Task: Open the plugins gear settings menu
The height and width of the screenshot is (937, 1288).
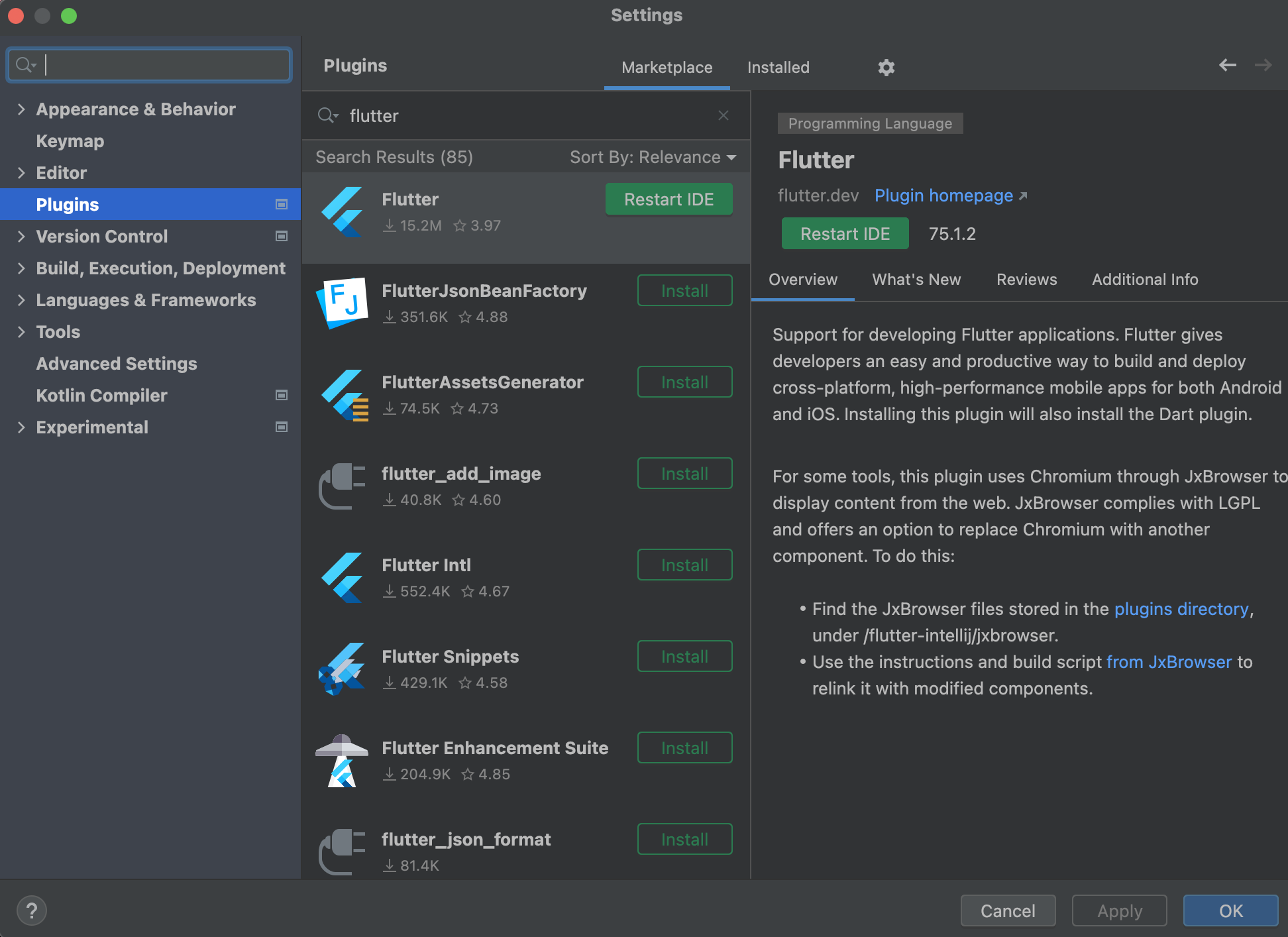Action: point(886,68)
